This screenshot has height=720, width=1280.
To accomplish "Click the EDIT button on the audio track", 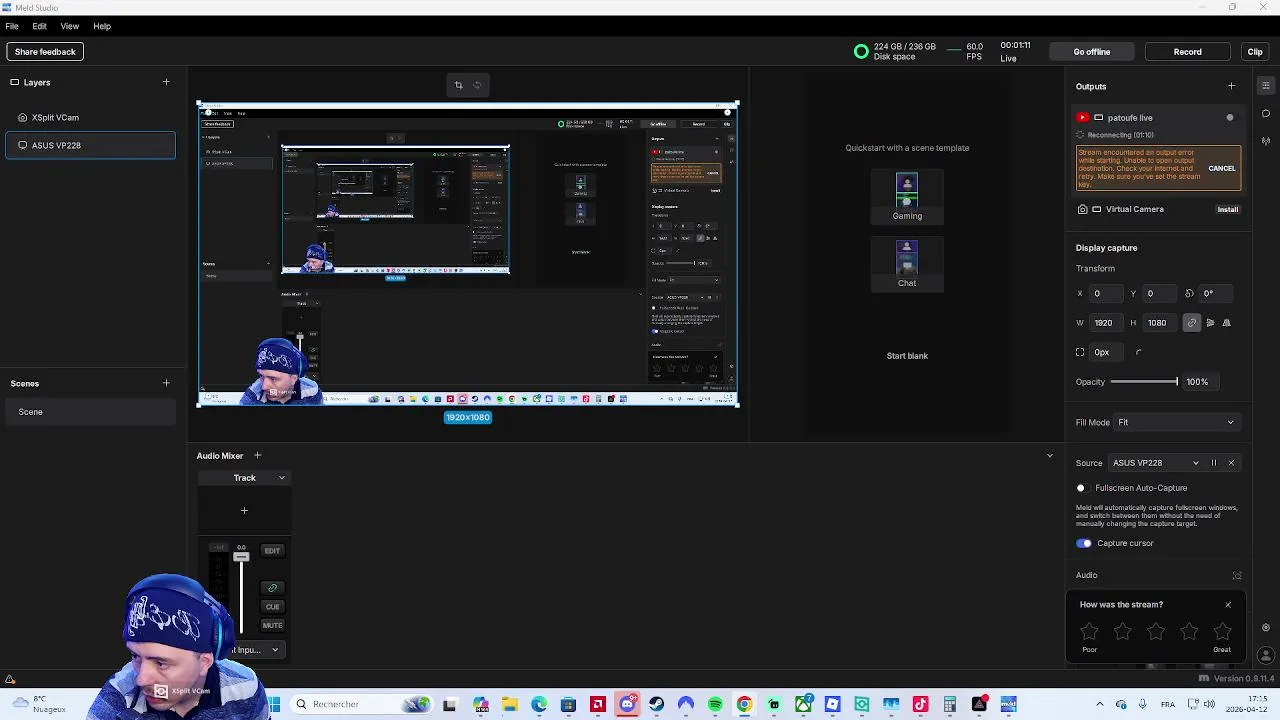I will coord(272,551).
